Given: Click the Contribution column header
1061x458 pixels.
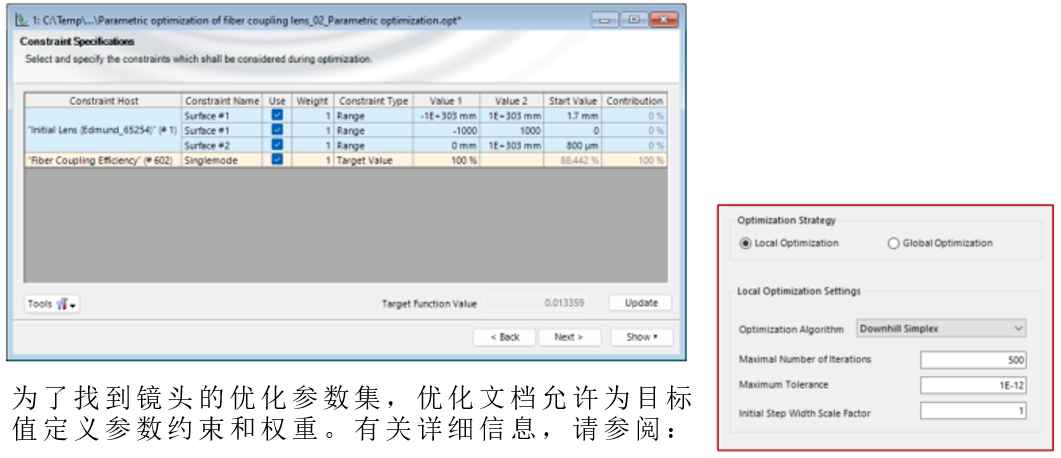Looking at the screenshot, I should [x=634, y=101].
